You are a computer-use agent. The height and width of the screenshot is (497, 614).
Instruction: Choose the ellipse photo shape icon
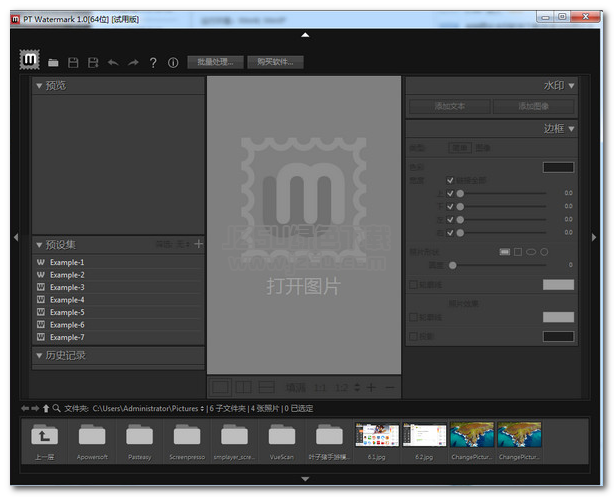tap(531, 252)
